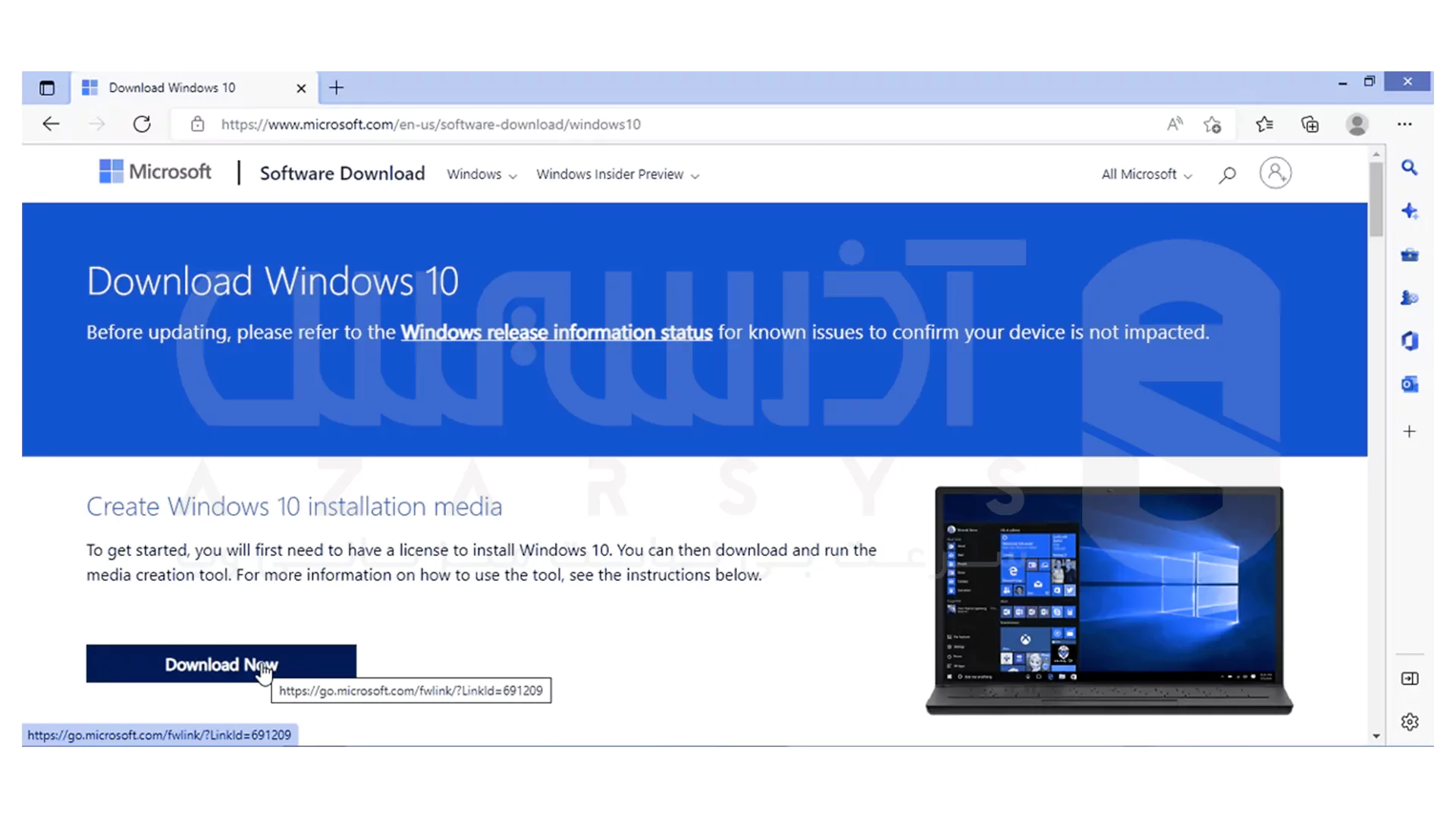Toggle vertical tabs action menu button

click(x=47, y=88)
